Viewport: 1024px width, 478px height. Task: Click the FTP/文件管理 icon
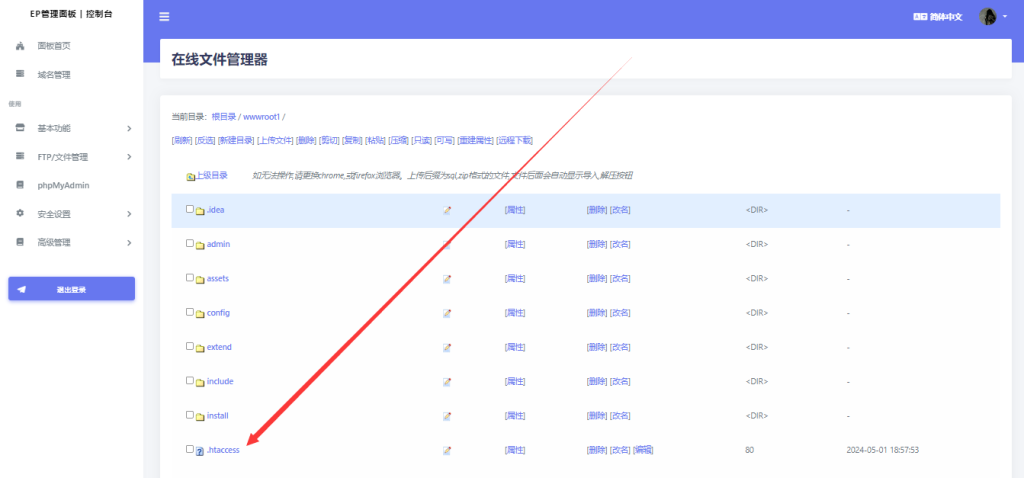click(20, 157)
